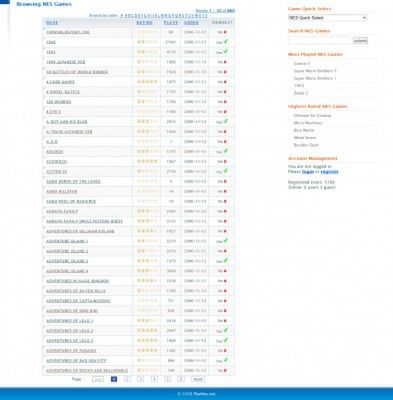This screenshot has width=393, height=400.
Task: Go to results page 4
Action: coord(154,379)
